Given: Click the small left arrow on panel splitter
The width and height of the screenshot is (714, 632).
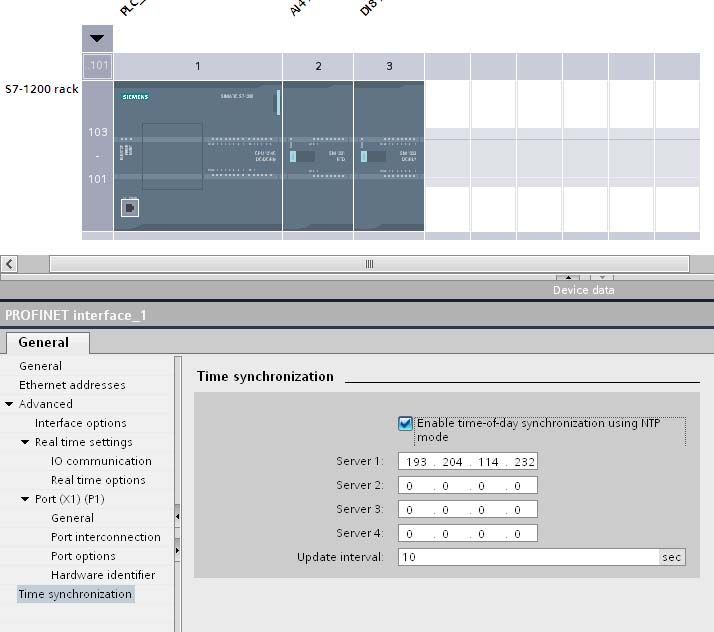Looking at the screenshot, I should click(178, 516).
